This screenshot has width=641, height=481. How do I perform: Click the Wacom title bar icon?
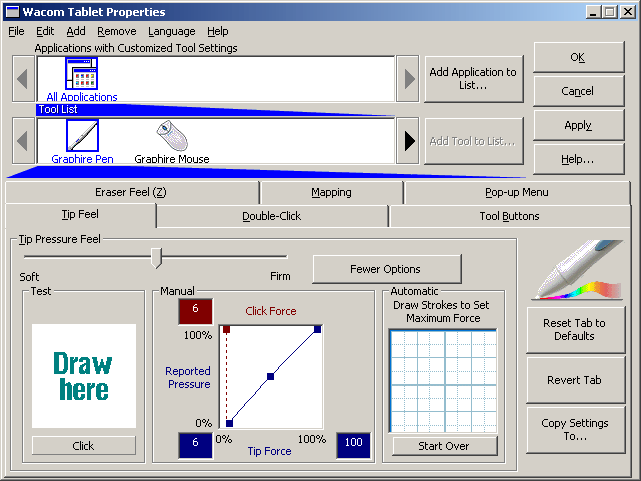tap(12, 11)
